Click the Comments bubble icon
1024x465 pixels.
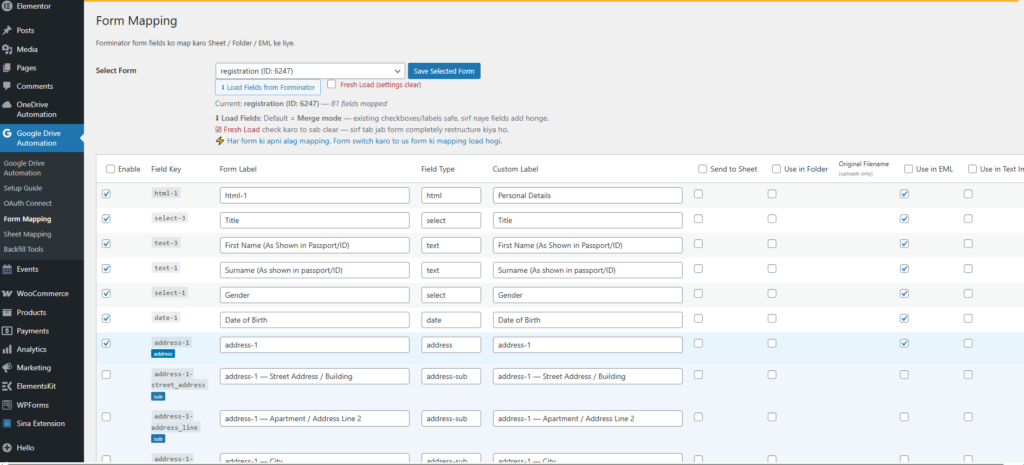pos(7,86)
